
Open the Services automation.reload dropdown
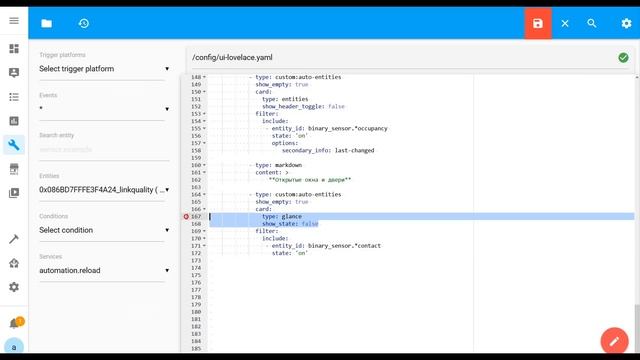coord(104,270)
